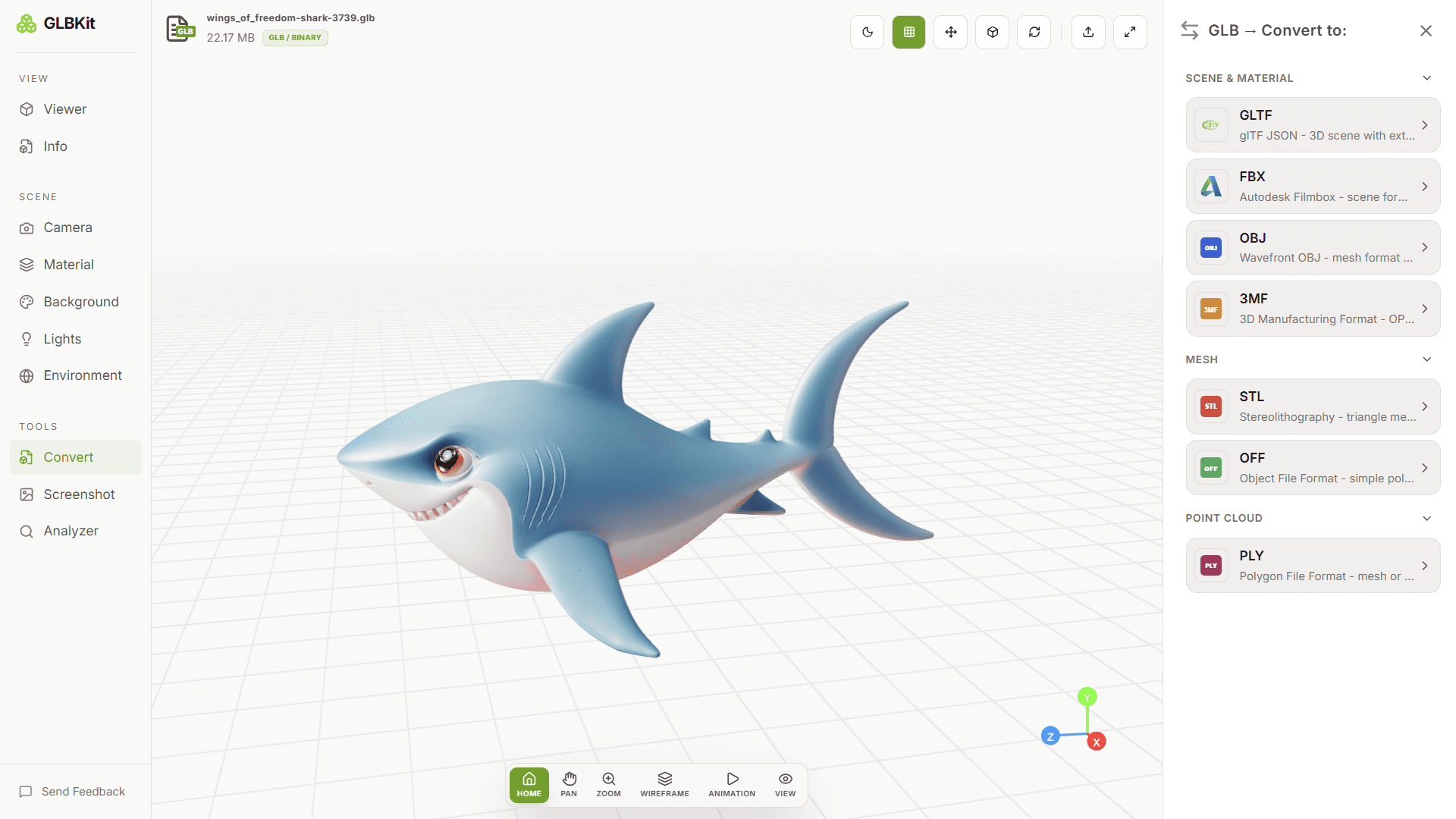The height and width of the screenshot is (819, 1456).
Task: Click the GLB file icon beside filename
Action: (180, 29)
